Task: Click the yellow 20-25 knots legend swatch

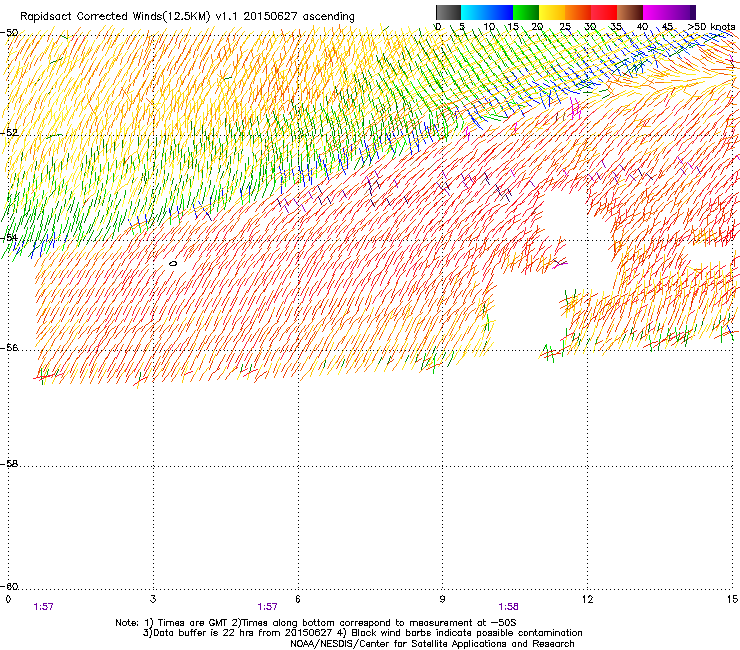Action: (552, 12)
